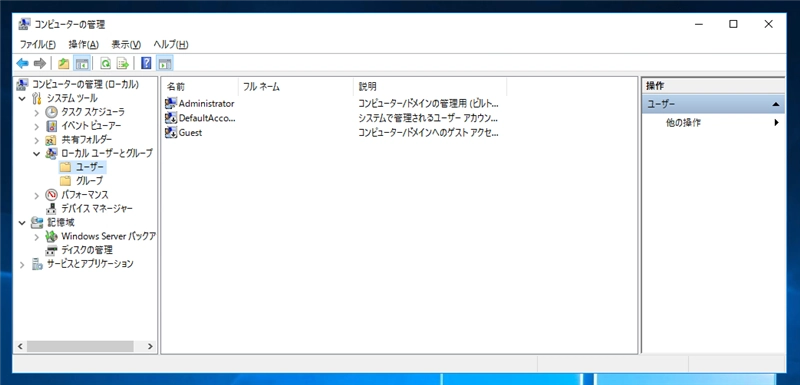The height and width of the screenshot is (385, 800).
Task: Click the root コンピューターの管理 (ローカル) icon
Action: pos(23,84)
